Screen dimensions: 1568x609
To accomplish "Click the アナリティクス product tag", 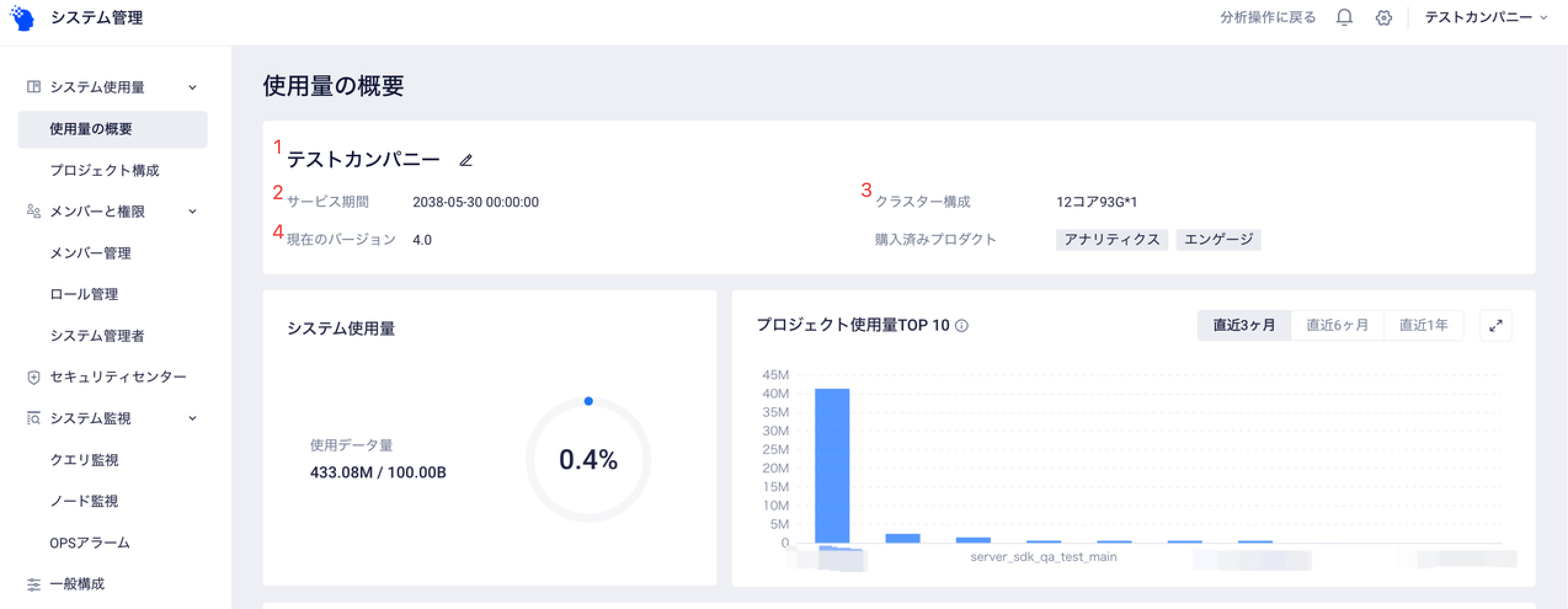I will coord(1111,239).
